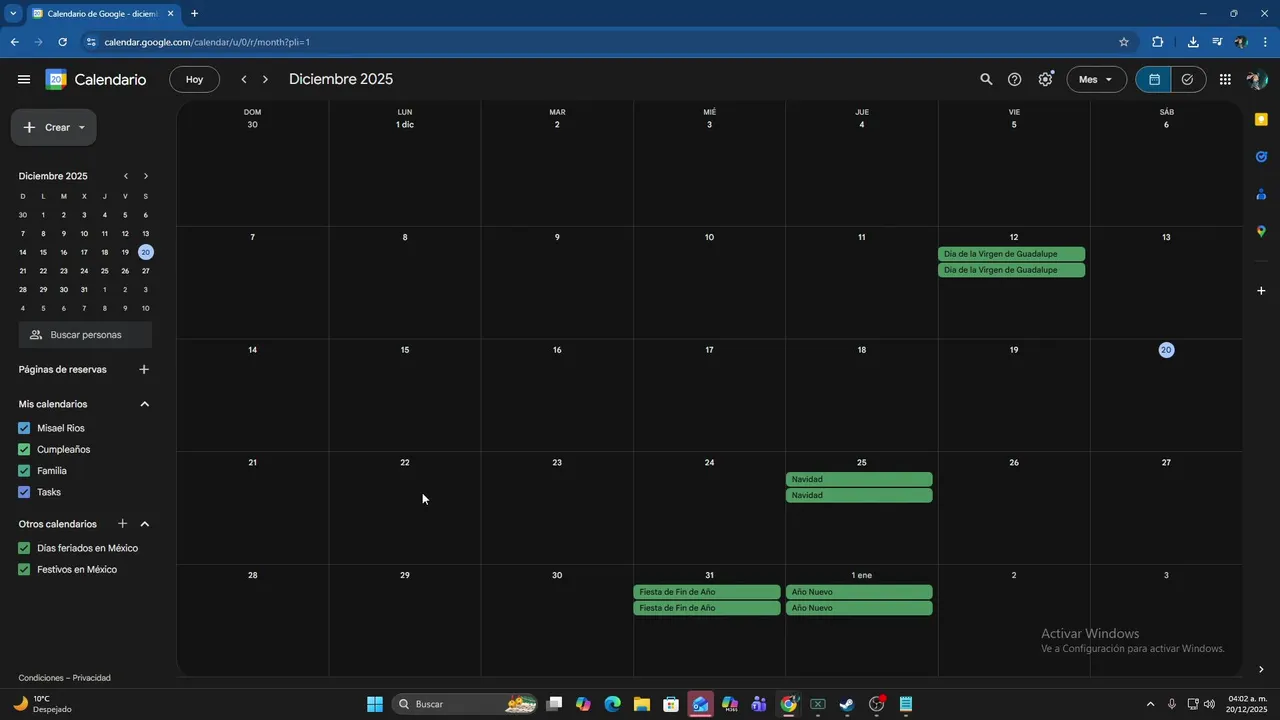This screenshot has height=720, width=1280.
Task: Open Google Maps side panel
Action: (x=1261, y=231)
